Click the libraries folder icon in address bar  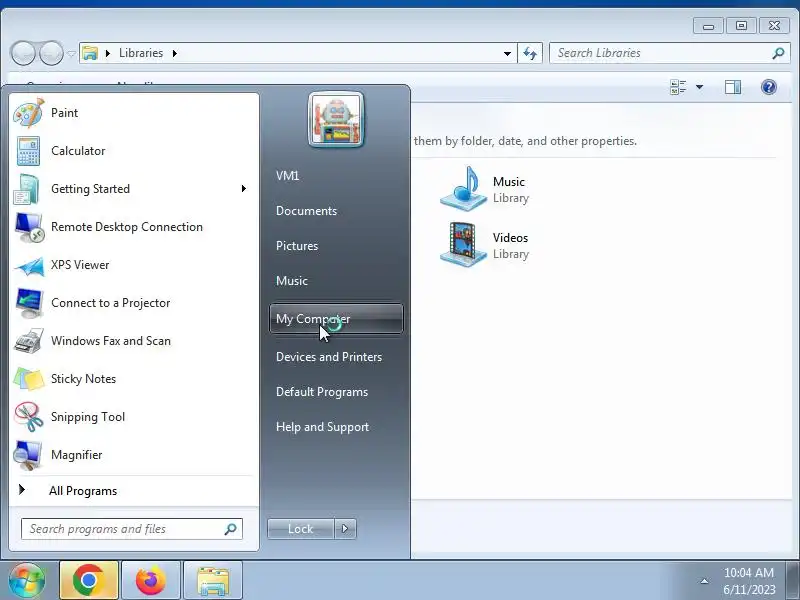(90, 53)
